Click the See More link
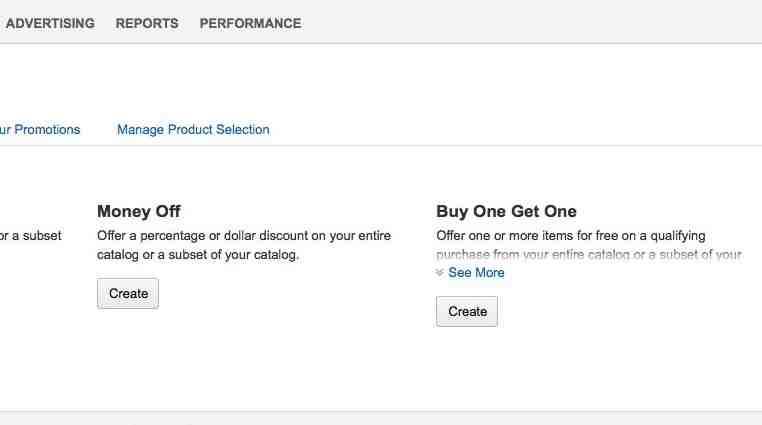Screen dimensions: 762x425 tap(476, 272)
